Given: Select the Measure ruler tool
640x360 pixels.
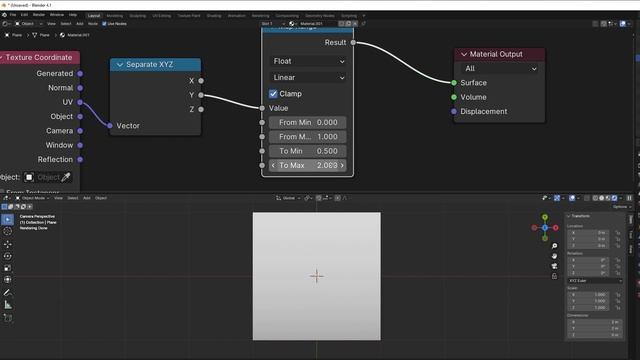Looking at the screenshot, I should [7, 305].
